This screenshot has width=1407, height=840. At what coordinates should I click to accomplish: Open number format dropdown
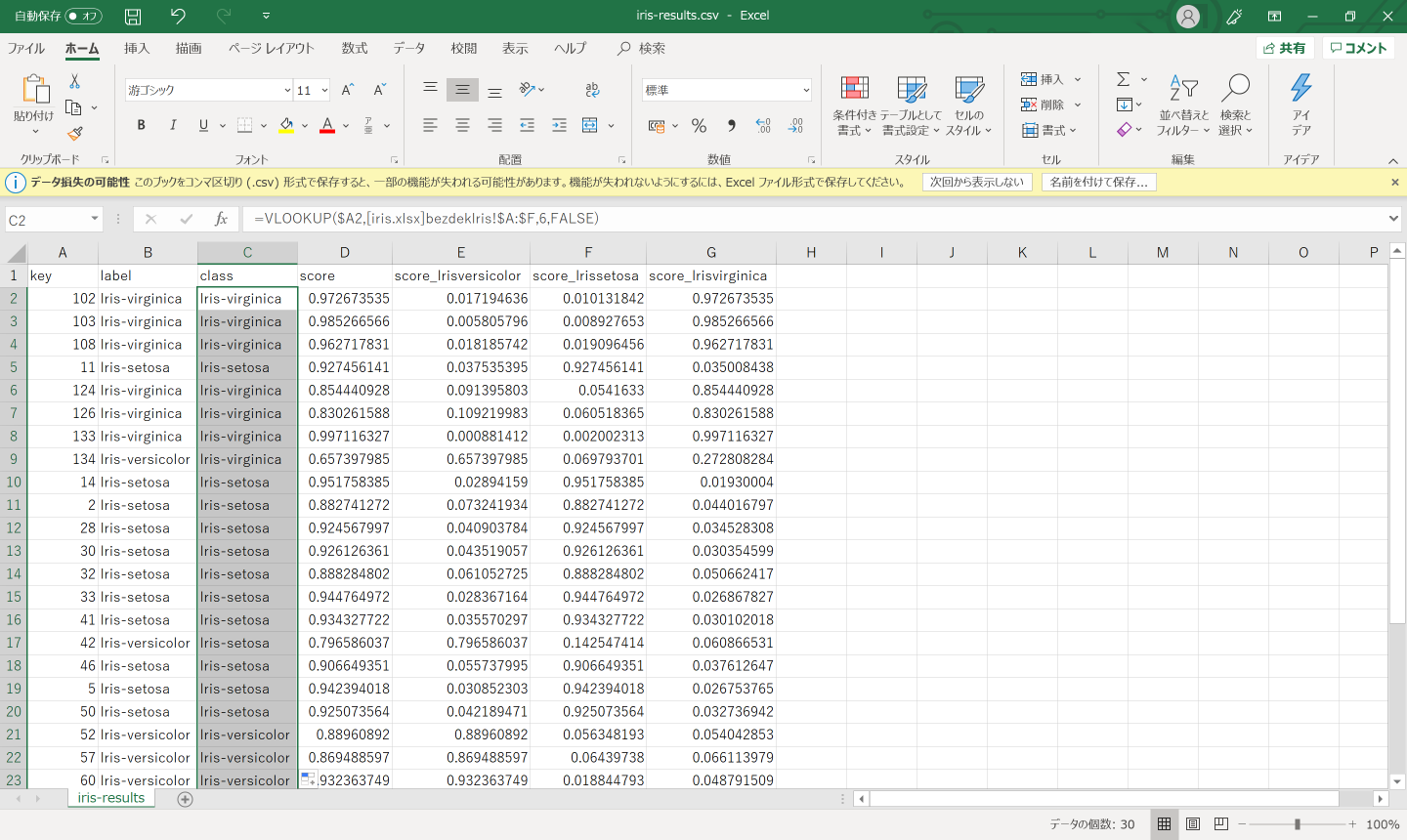click(x=806, y=90)
